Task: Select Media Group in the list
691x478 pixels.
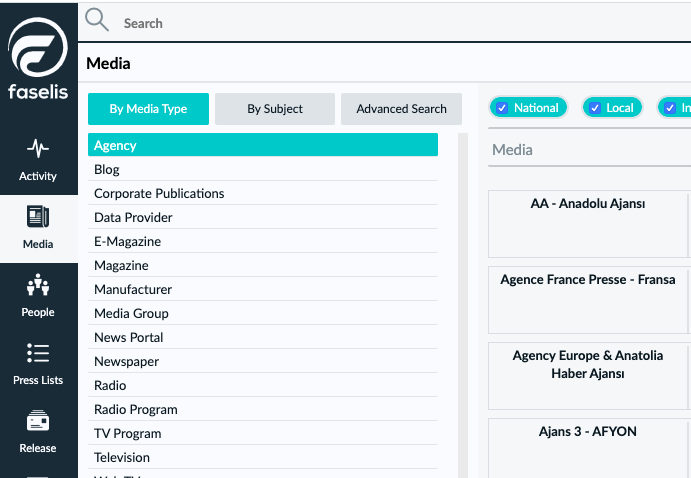Action: [x=263, y=313]
